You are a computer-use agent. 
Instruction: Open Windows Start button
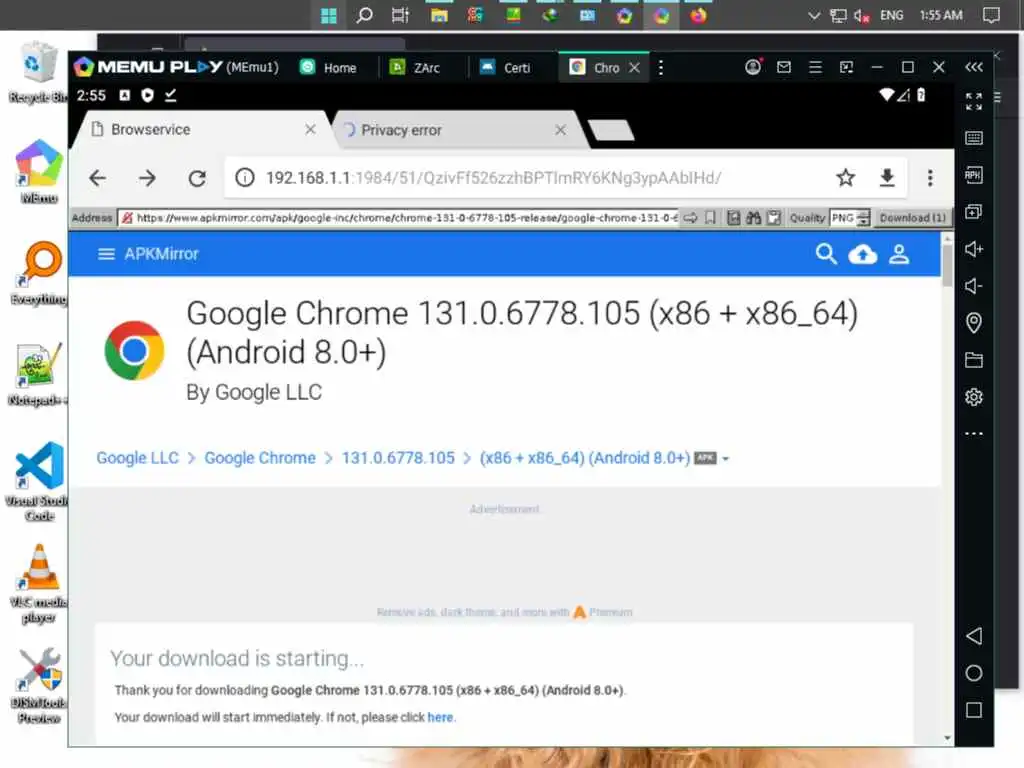[x=328, y=15]
